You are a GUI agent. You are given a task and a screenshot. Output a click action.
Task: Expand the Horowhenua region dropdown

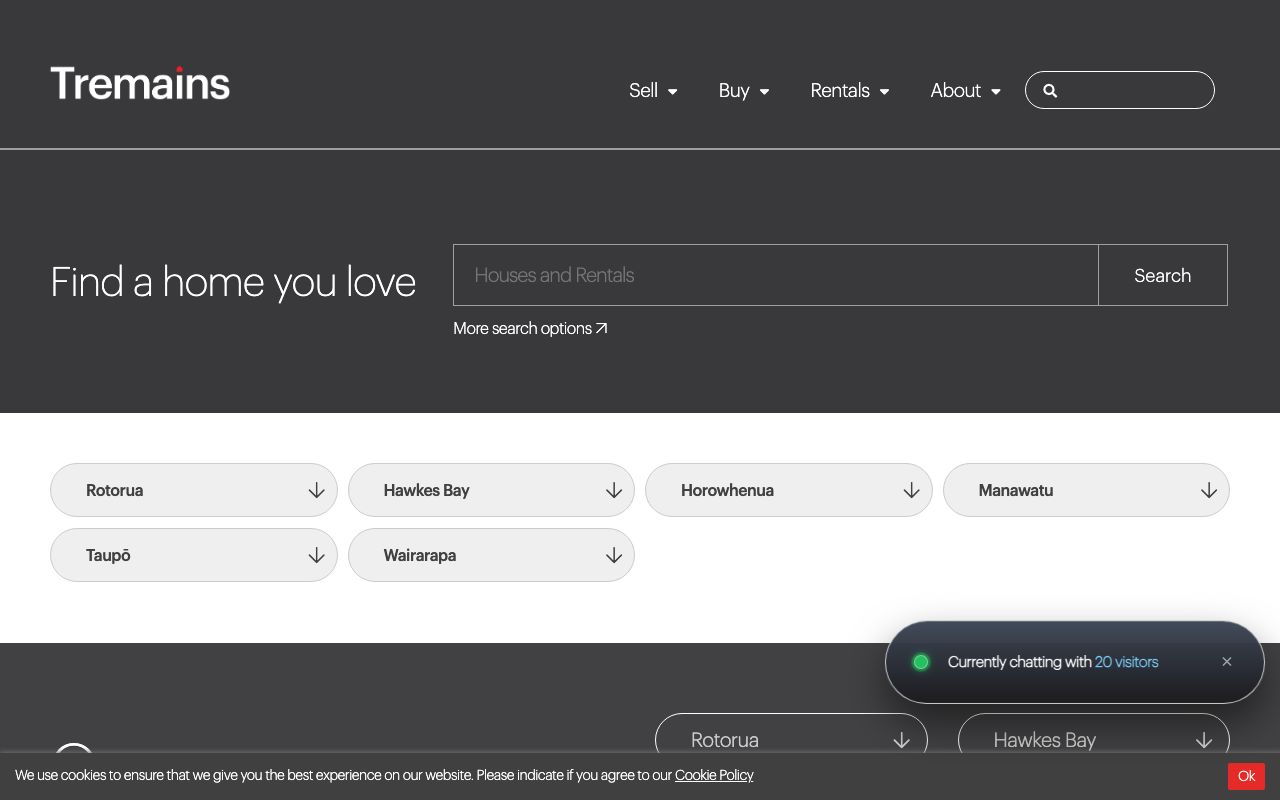[x=789, y=490]
